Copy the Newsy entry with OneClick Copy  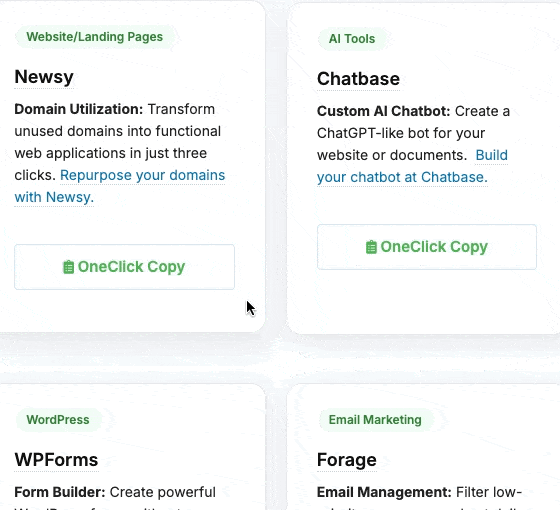click(x=124, y=267)
